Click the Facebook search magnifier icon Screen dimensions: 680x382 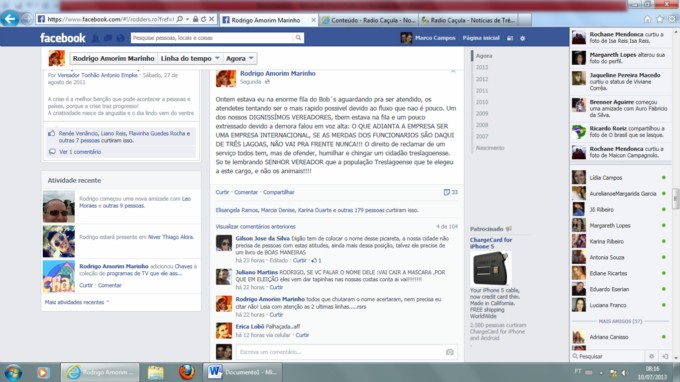(298, 38)
